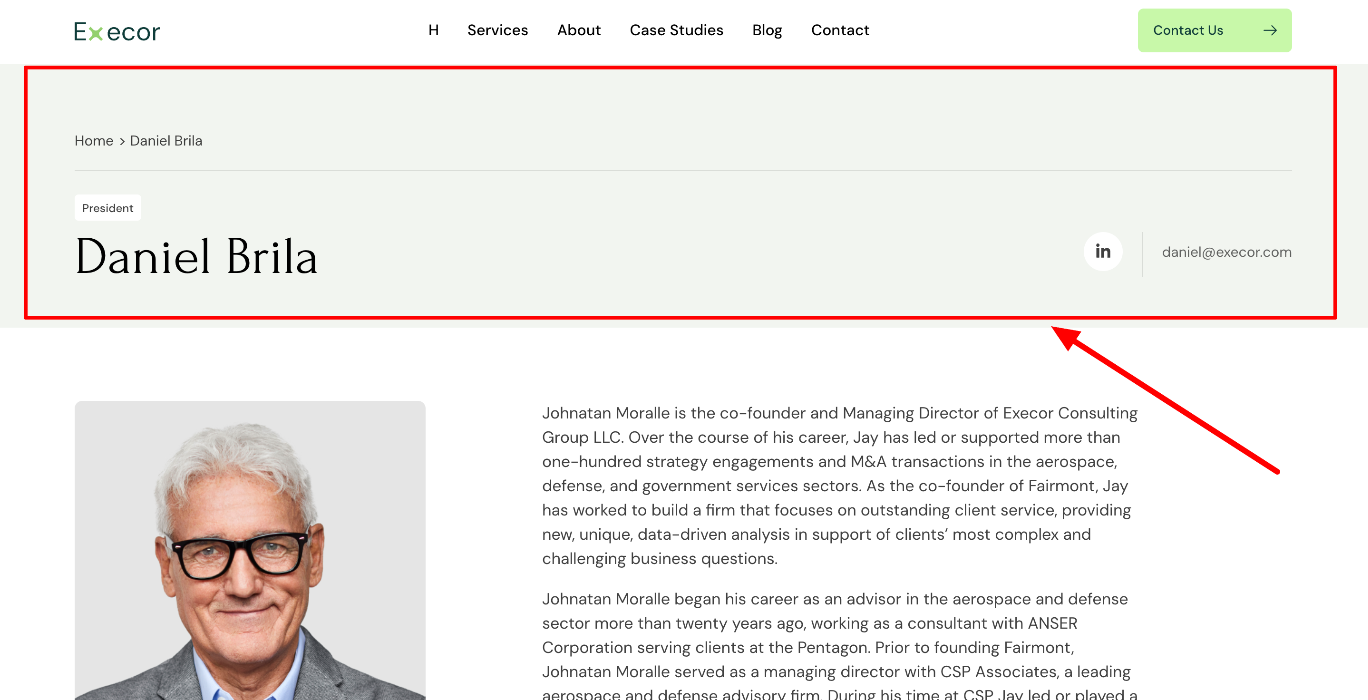Image resolution: width=1368 pixels, height=700 pixels.
Task: Visit the Blog page
Action: (767, 30)
